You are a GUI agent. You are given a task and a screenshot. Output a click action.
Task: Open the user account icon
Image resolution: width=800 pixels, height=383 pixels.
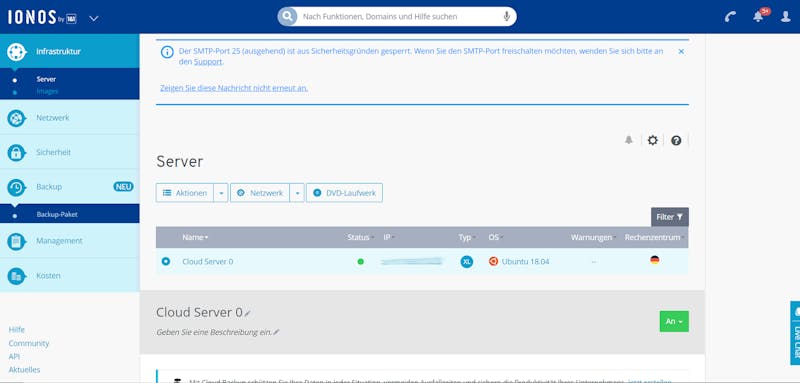pyautogui.click(x=786, y=17)
